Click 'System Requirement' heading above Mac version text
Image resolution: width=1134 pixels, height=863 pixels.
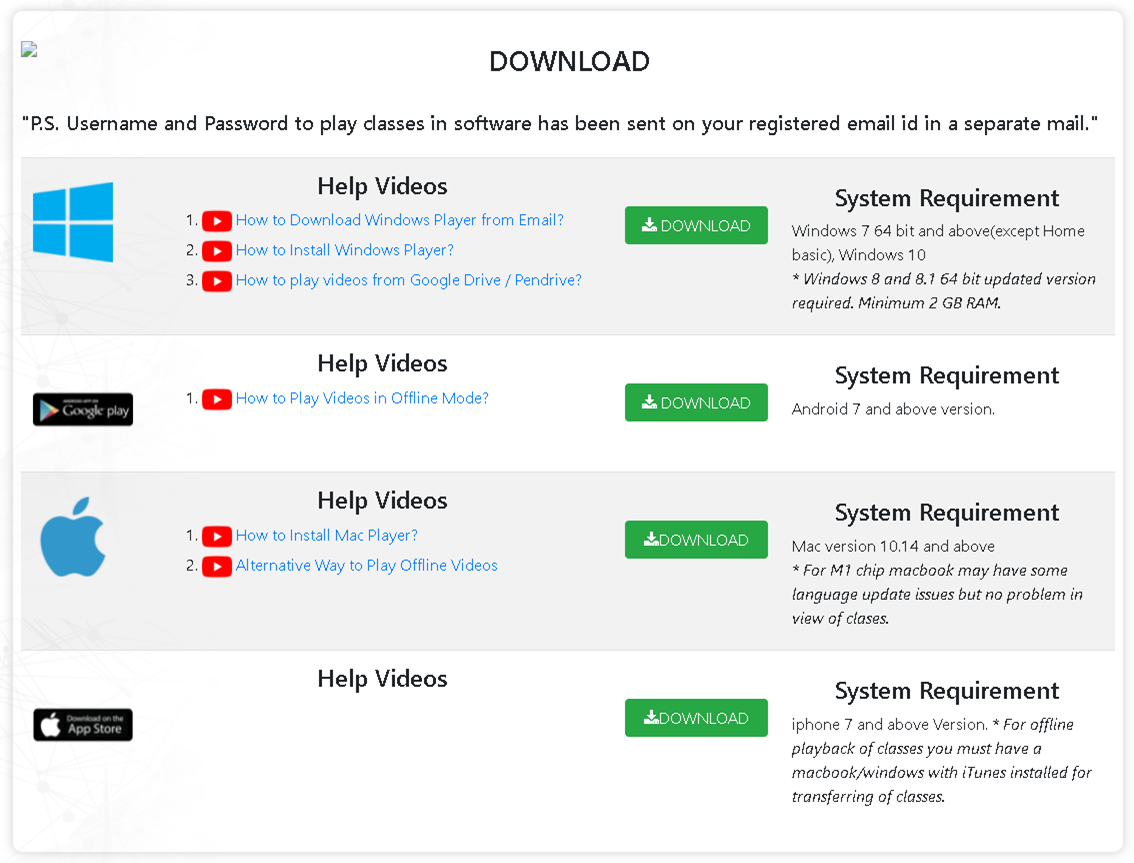(947, 513)
